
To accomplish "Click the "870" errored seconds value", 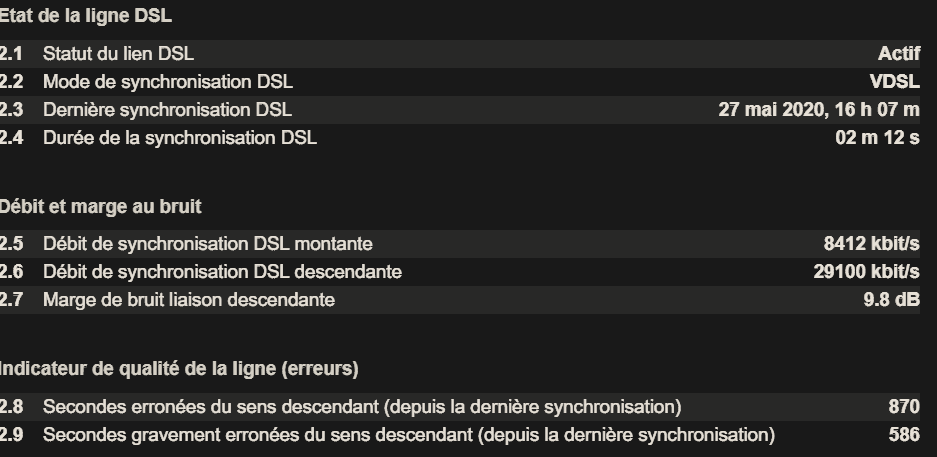I will coord(903,407).
